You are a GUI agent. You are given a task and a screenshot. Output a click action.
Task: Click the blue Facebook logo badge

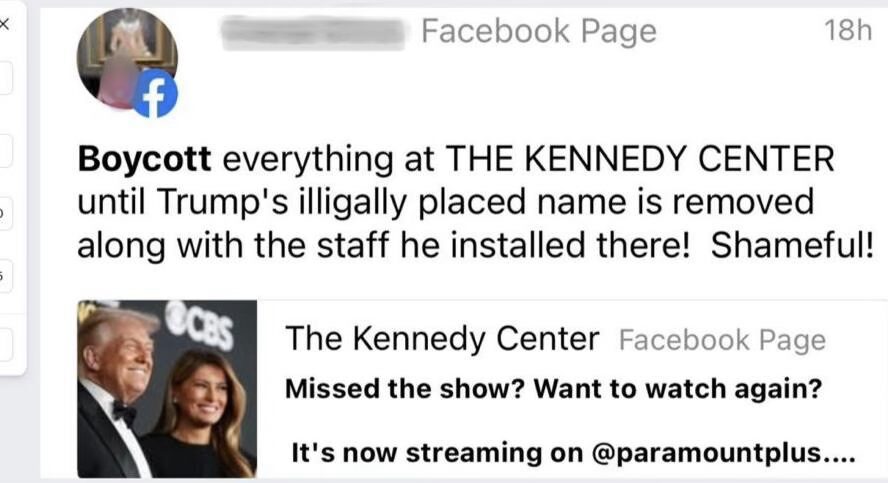(155, 93)
